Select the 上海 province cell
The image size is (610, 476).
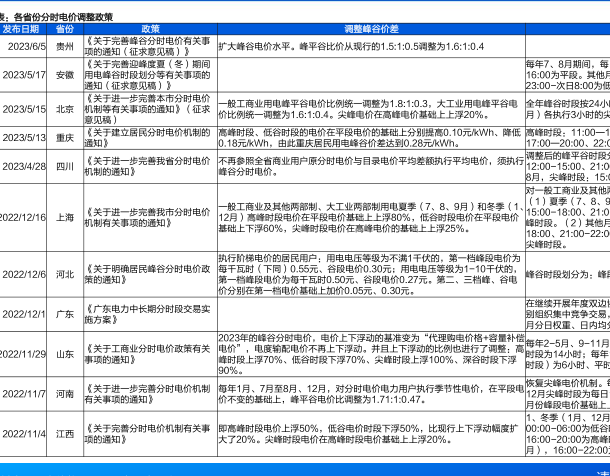[x=64, y=216]
